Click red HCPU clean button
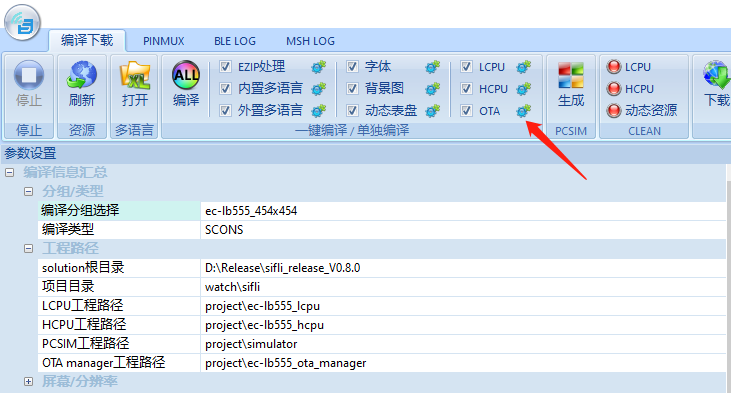The image size is (731, 393). pyautogui.click(x=614, y=89)
